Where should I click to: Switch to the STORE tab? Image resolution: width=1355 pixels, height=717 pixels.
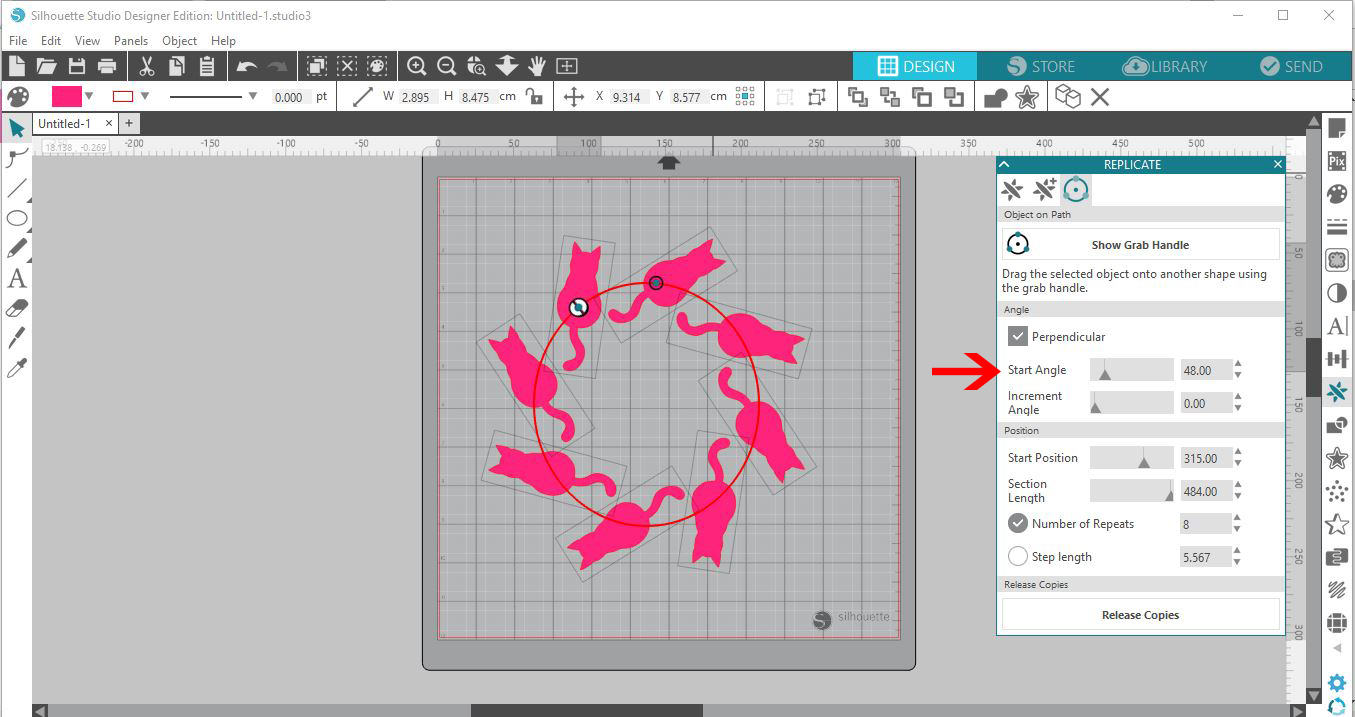click(1040, 66)
